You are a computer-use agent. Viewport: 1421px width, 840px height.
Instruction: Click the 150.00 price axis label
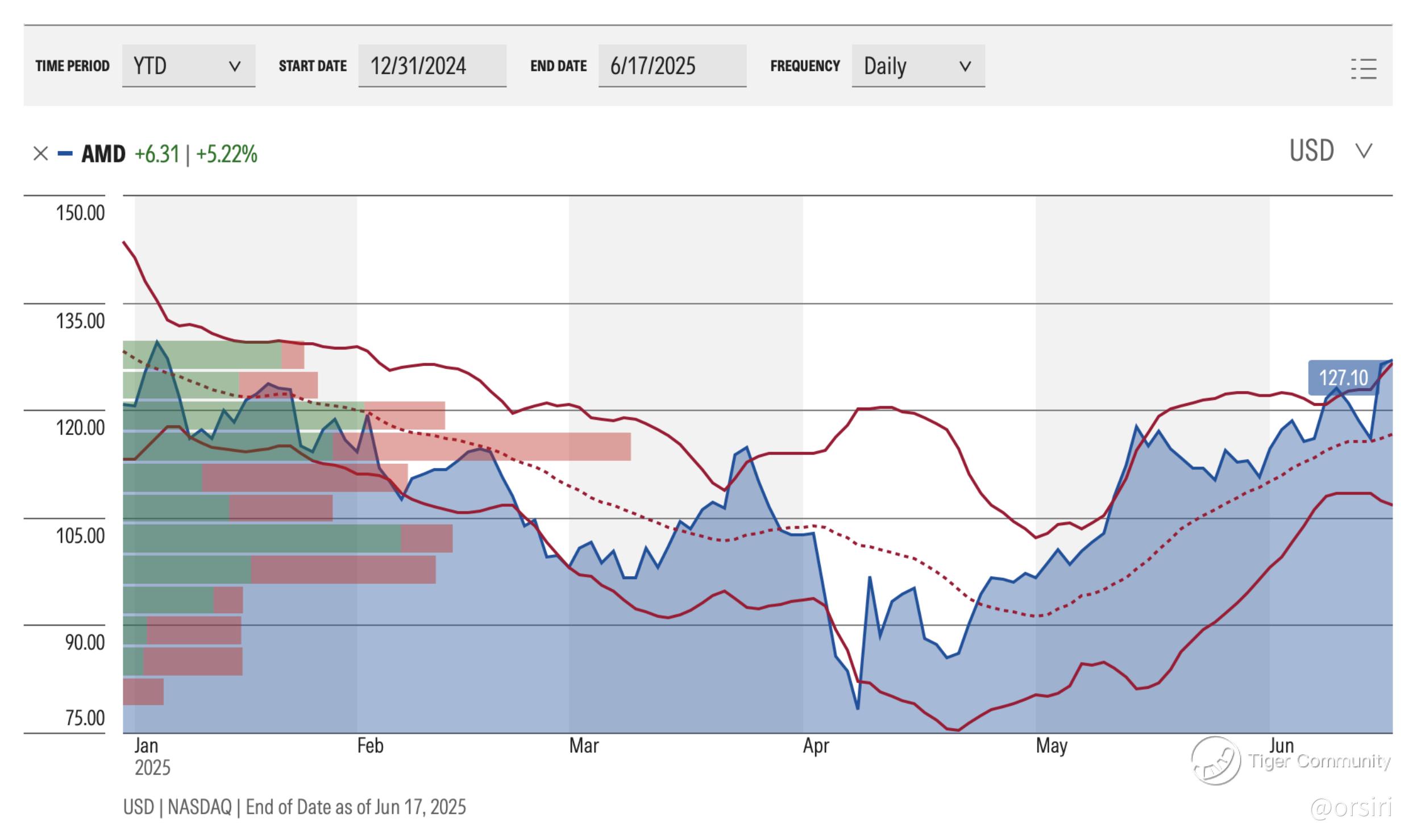(80, 213)
